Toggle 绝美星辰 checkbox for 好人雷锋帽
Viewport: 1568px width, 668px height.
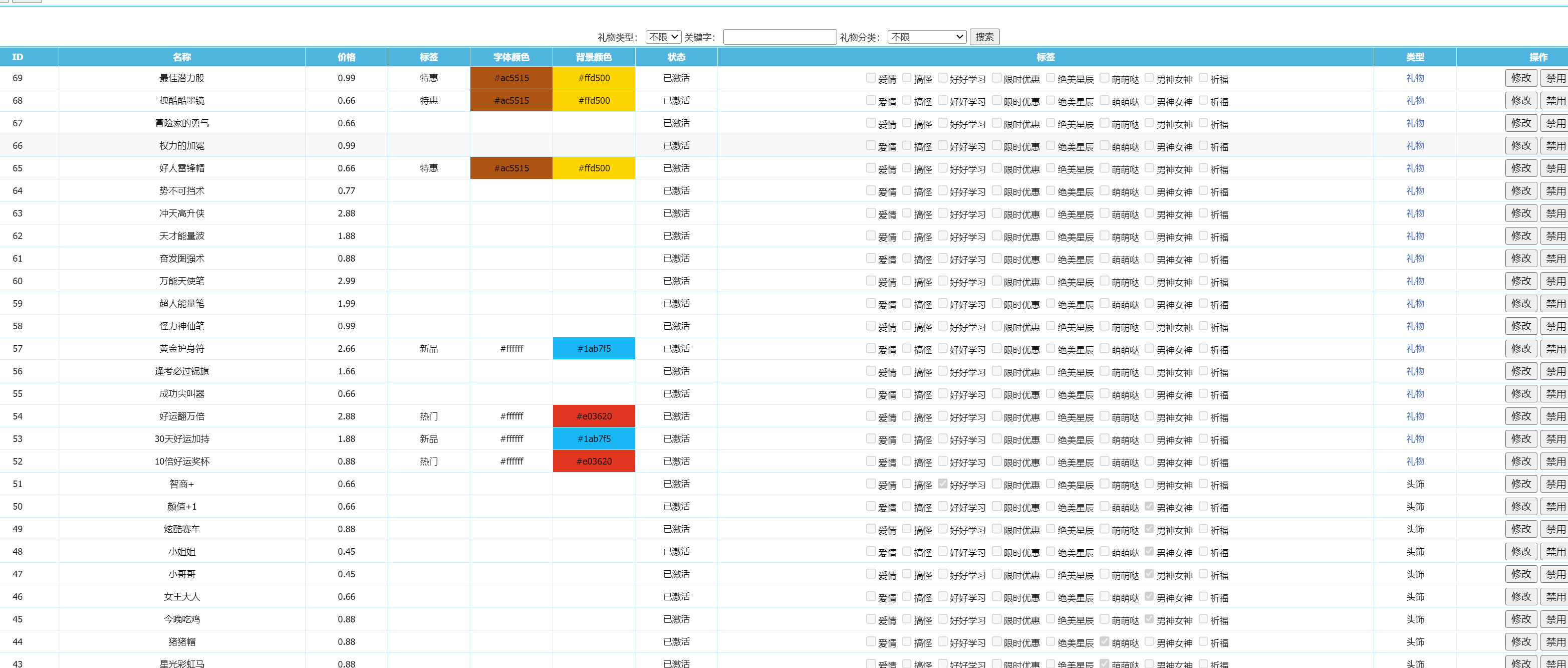click(x=1051, y=168)
